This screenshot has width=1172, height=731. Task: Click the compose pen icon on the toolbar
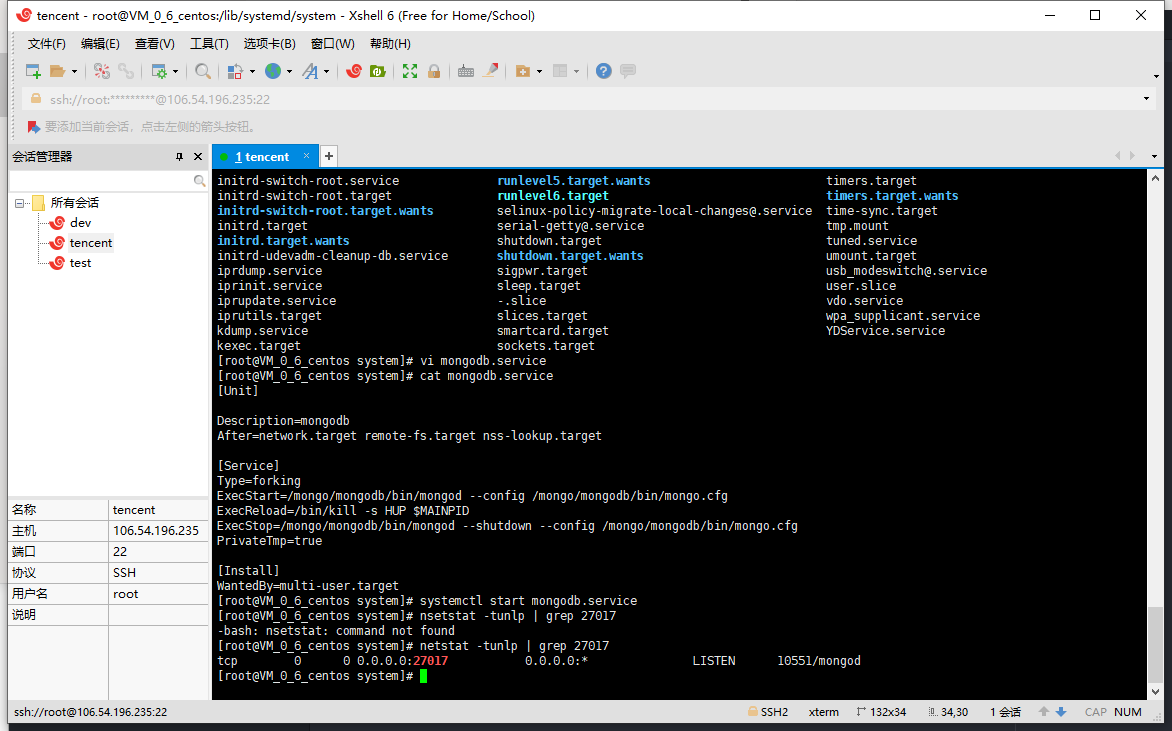(492, 71)
